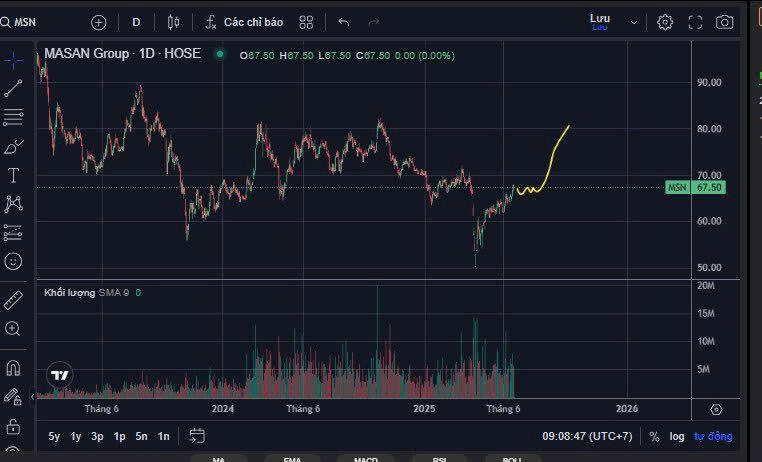The height and width of the screenshot is (462, 762).
Task: Collapse the left drawing toolbar arrow
Action: tap(33, 397)
